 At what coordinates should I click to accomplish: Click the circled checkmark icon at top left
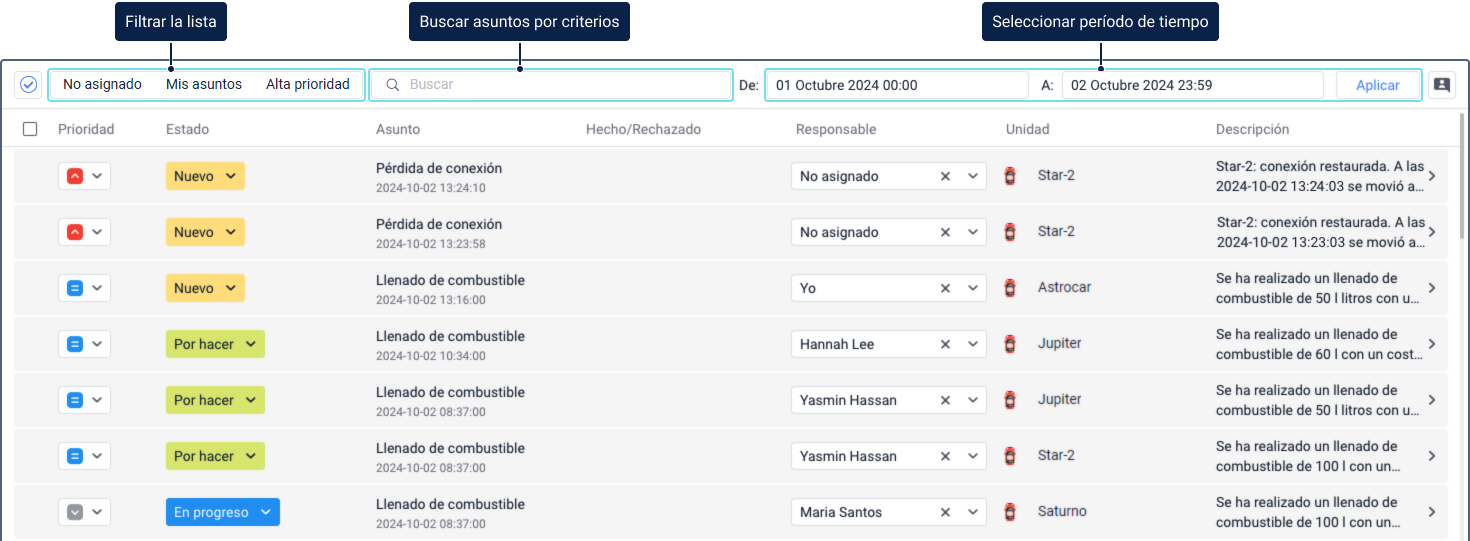coord(28,85)
